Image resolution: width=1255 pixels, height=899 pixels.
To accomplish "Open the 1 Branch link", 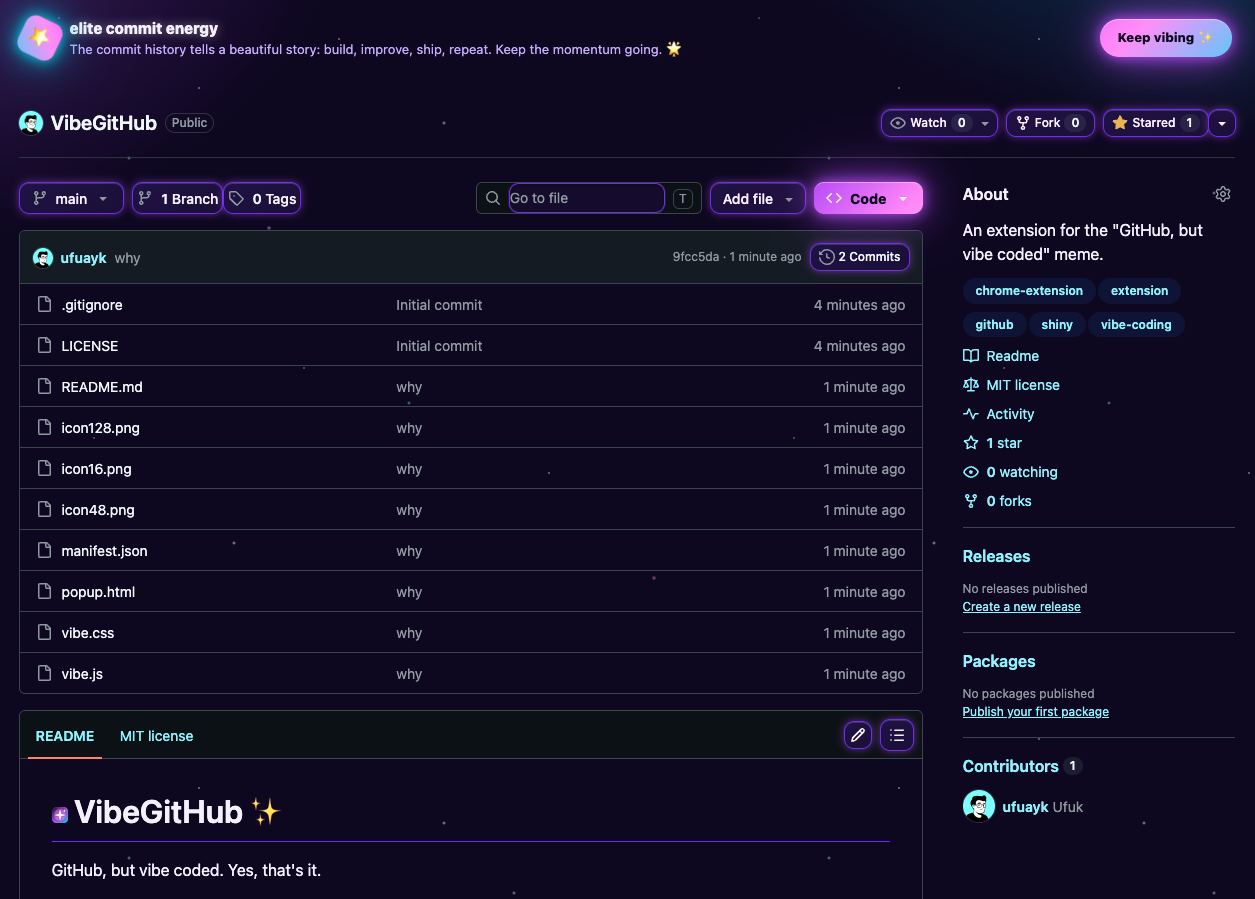I will pyautogui.click(x=178, y=199).
